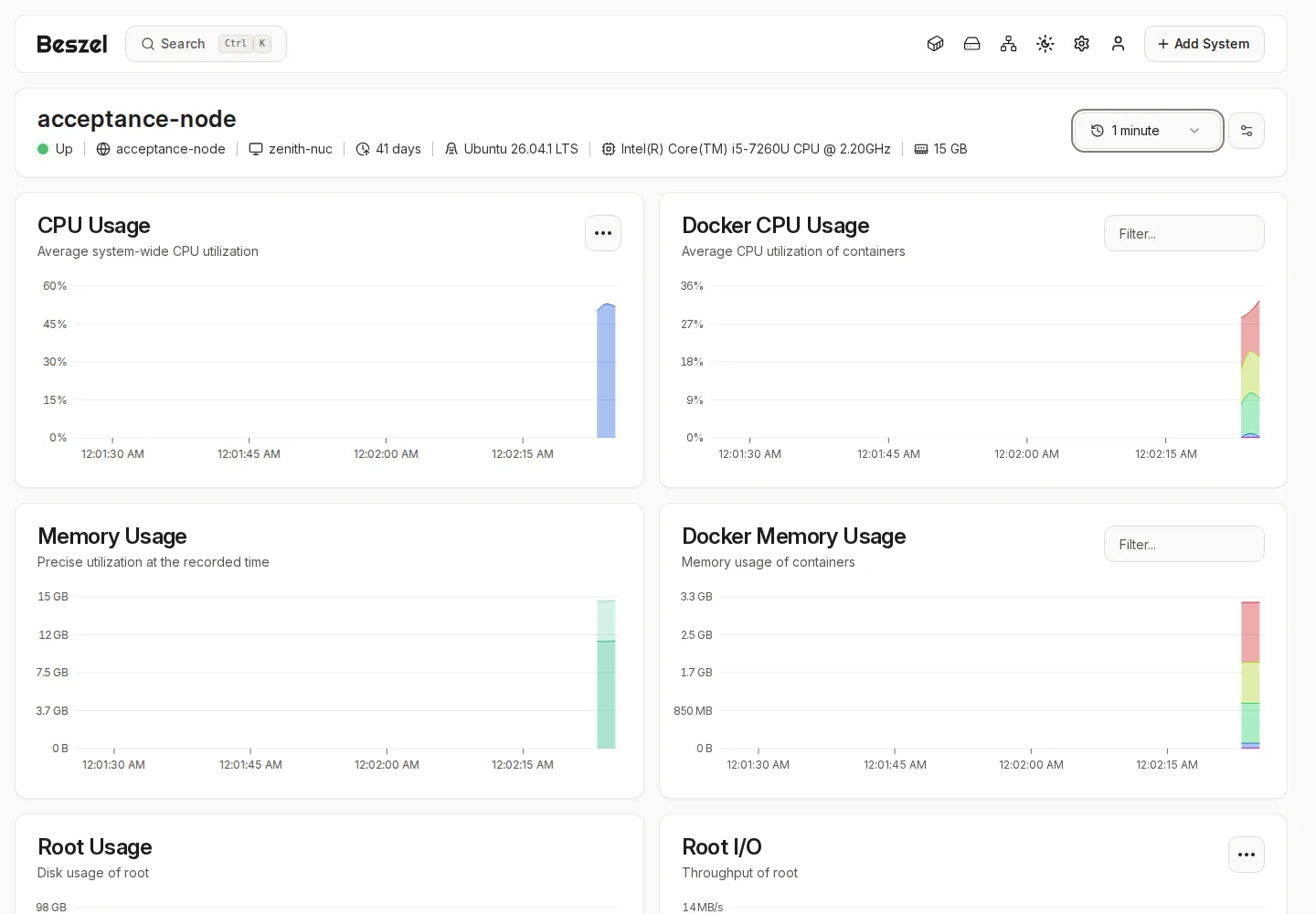The width and height of the screenshot is (1316, 914).
Task: Toggle light/dark theme with sun-moon icon
Action: [x=1045, y=44]
